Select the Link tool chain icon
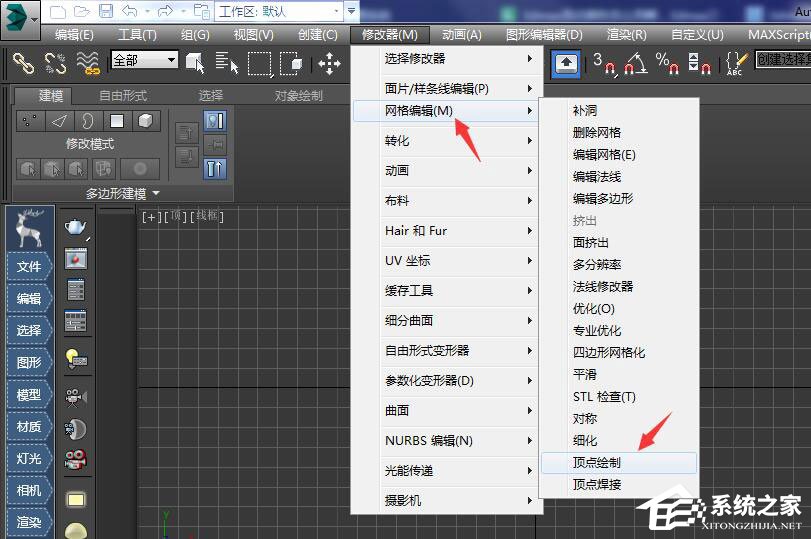Screen dimensions: 811x539 point(23,63)
